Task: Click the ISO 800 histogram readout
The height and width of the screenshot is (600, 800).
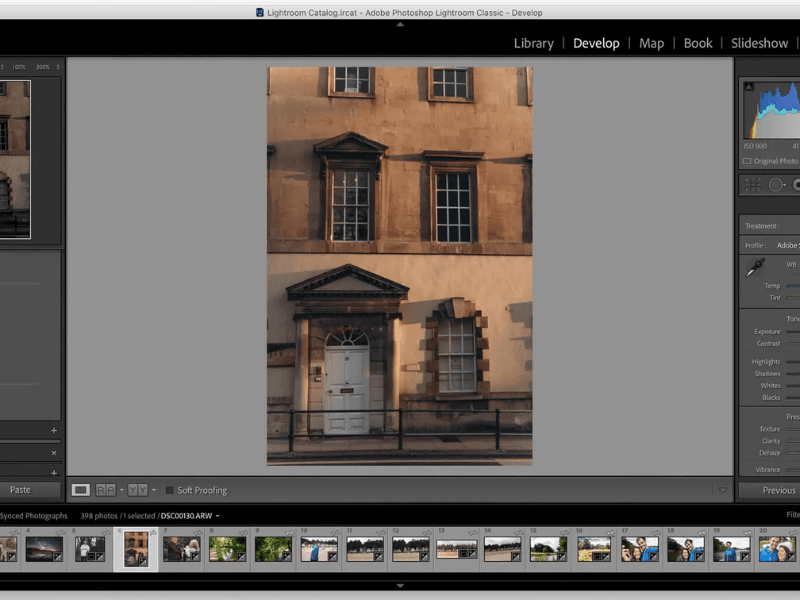Action: (x=755, y=146)
